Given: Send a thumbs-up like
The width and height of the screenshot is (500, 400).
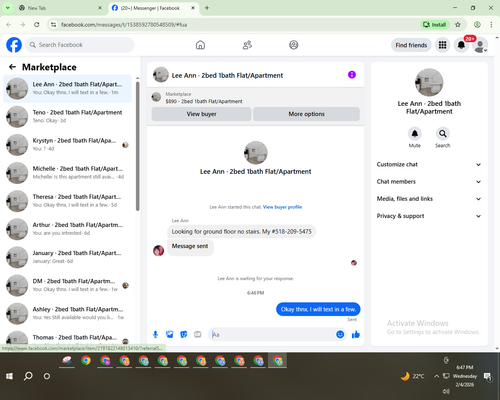Looking at the screenshot, I should (x=356, y=334).
